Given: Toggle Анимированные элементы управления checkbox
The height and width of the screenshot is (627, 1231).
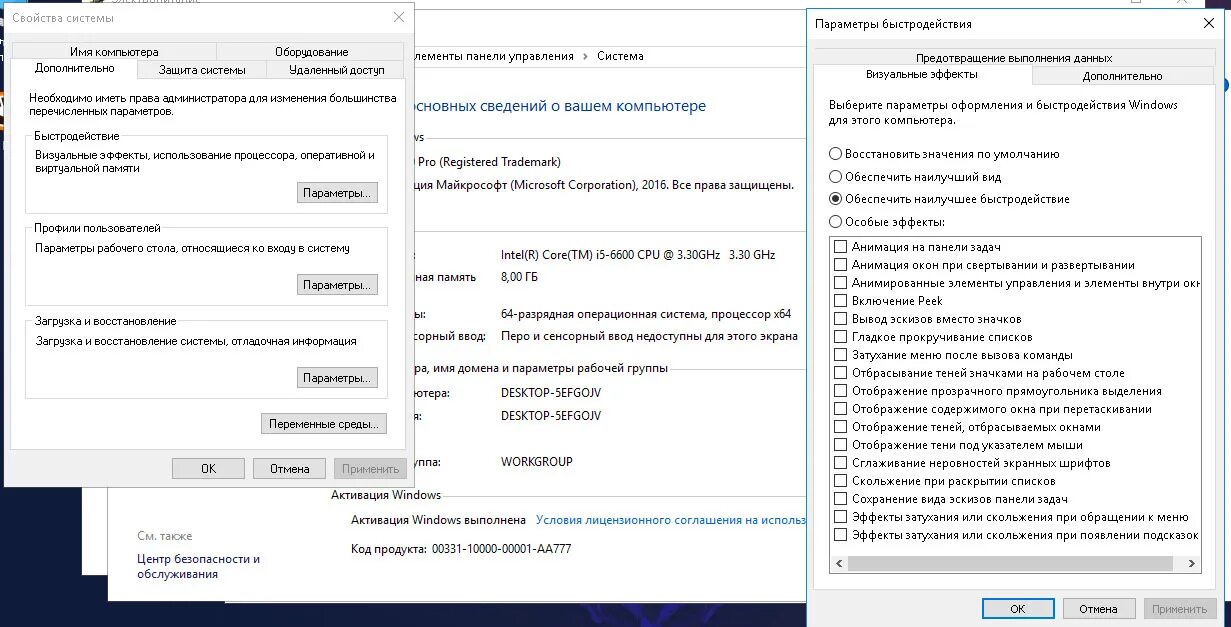Looking at the screenshot, I should click(x=841, y=283).
